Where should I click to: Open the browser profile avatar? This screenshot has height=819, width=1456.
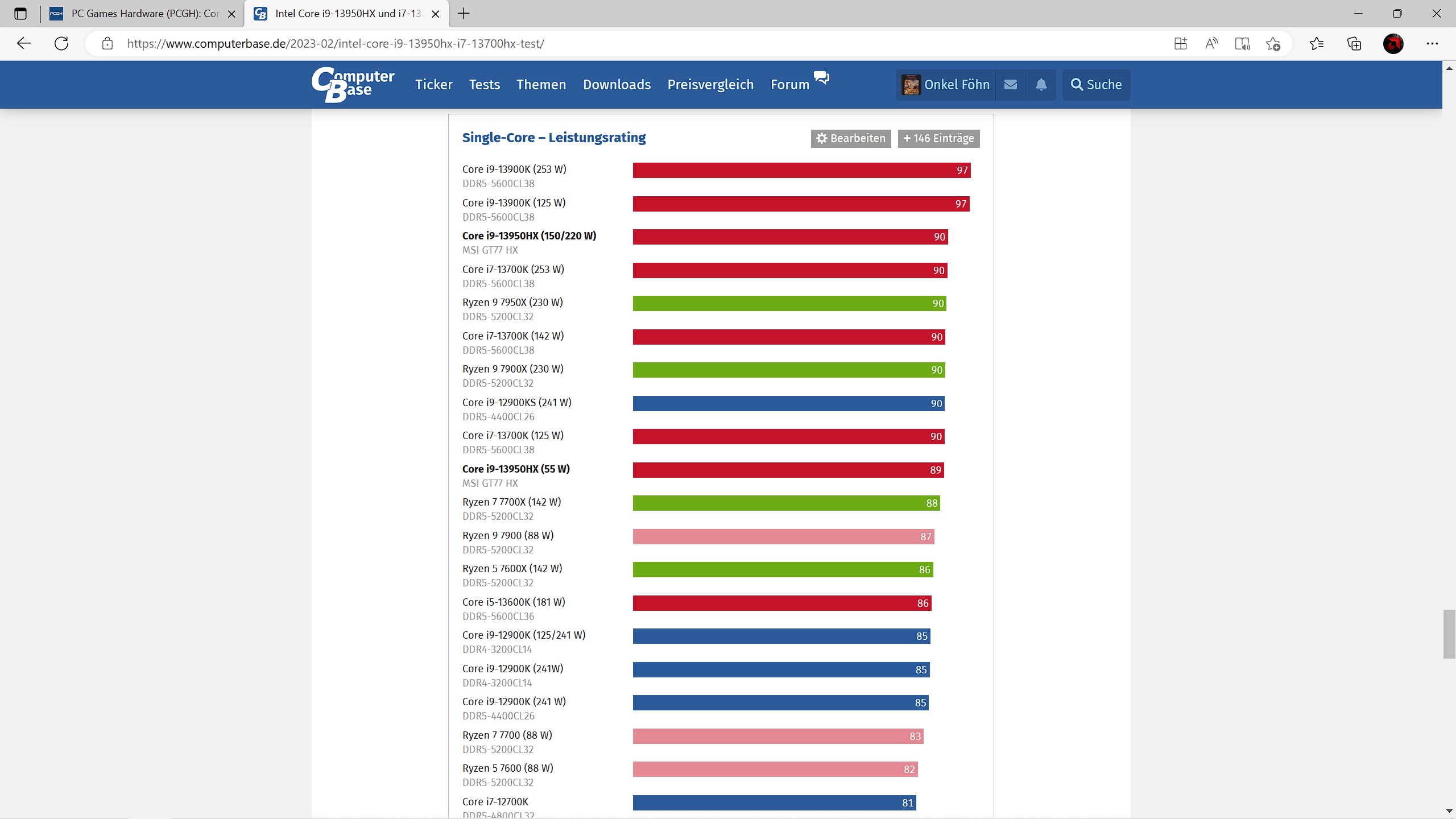pos(1393,44)
